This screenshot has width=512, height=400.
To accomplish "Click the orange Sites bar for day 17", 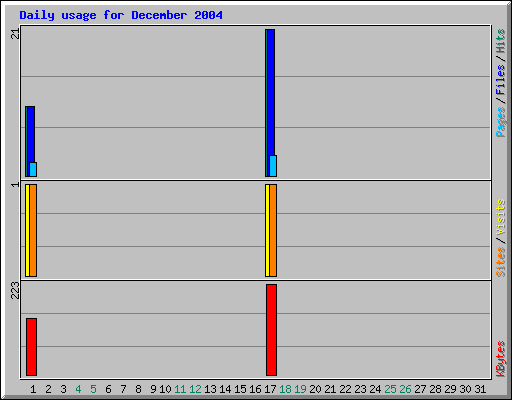I will [x=273, y=230].
